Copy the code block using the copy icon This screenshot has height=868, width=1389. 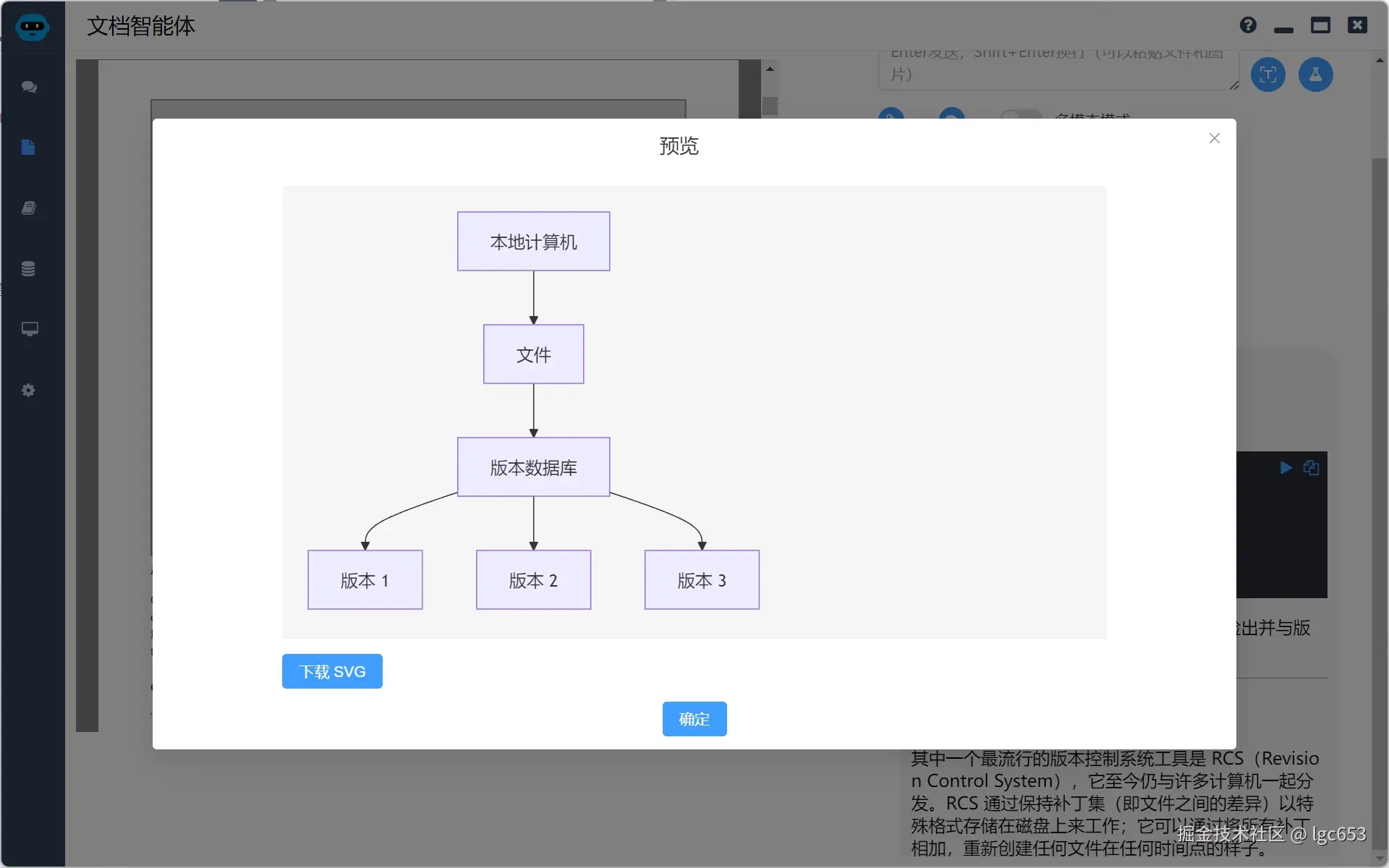tap(1312, 467)
